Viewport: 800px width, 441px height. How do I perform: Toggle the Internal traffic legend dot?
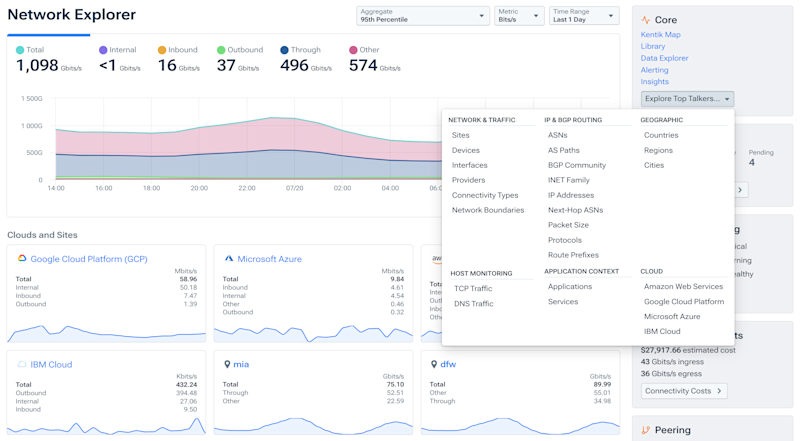click(x=103, y=50)
